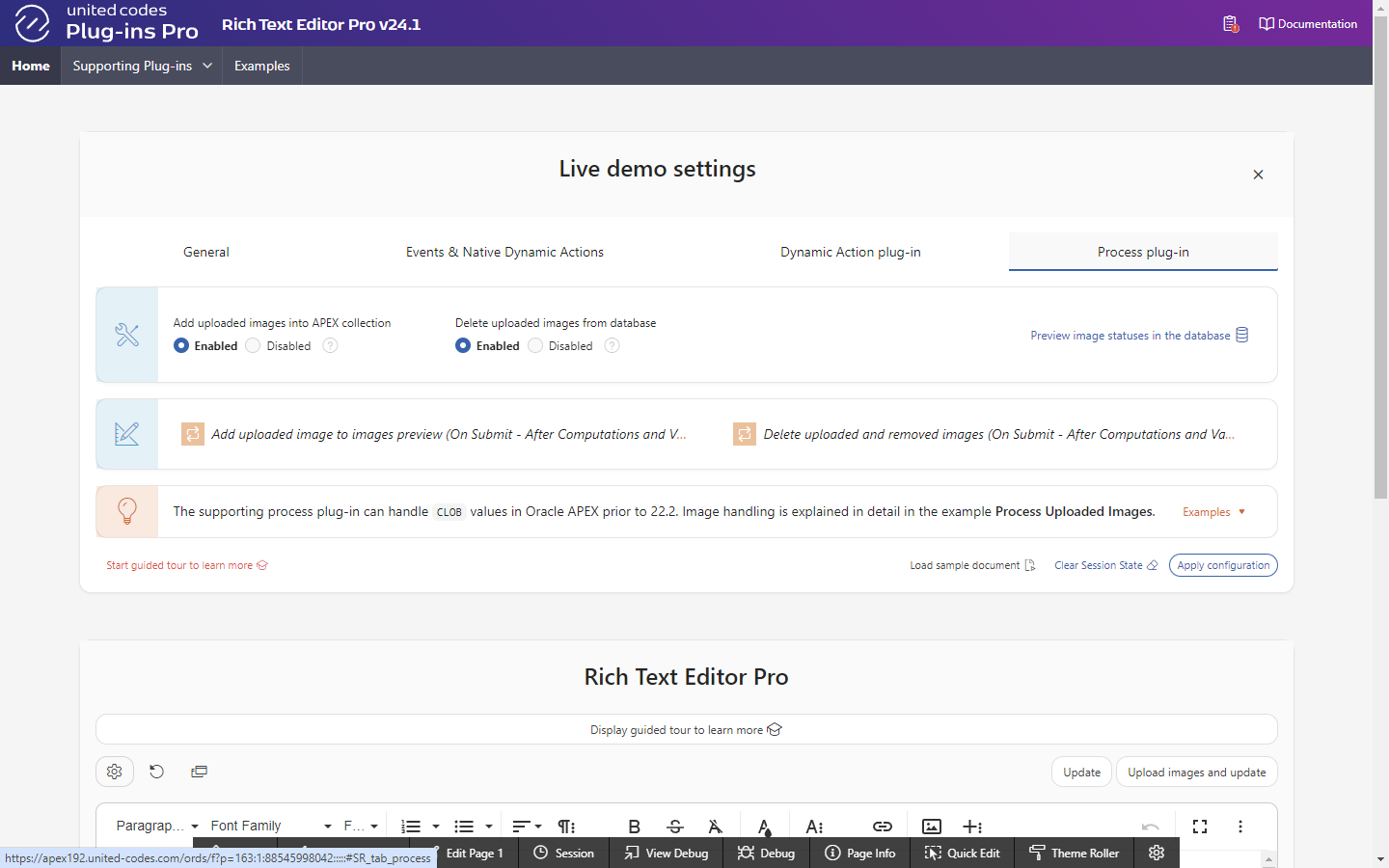Click the window stack icon beside reset
The image size is (1389, 868).
coord(199,772)
